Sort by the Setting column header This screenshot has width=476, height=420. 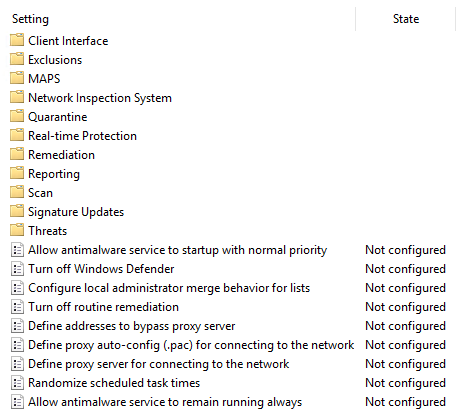(30, 19)
